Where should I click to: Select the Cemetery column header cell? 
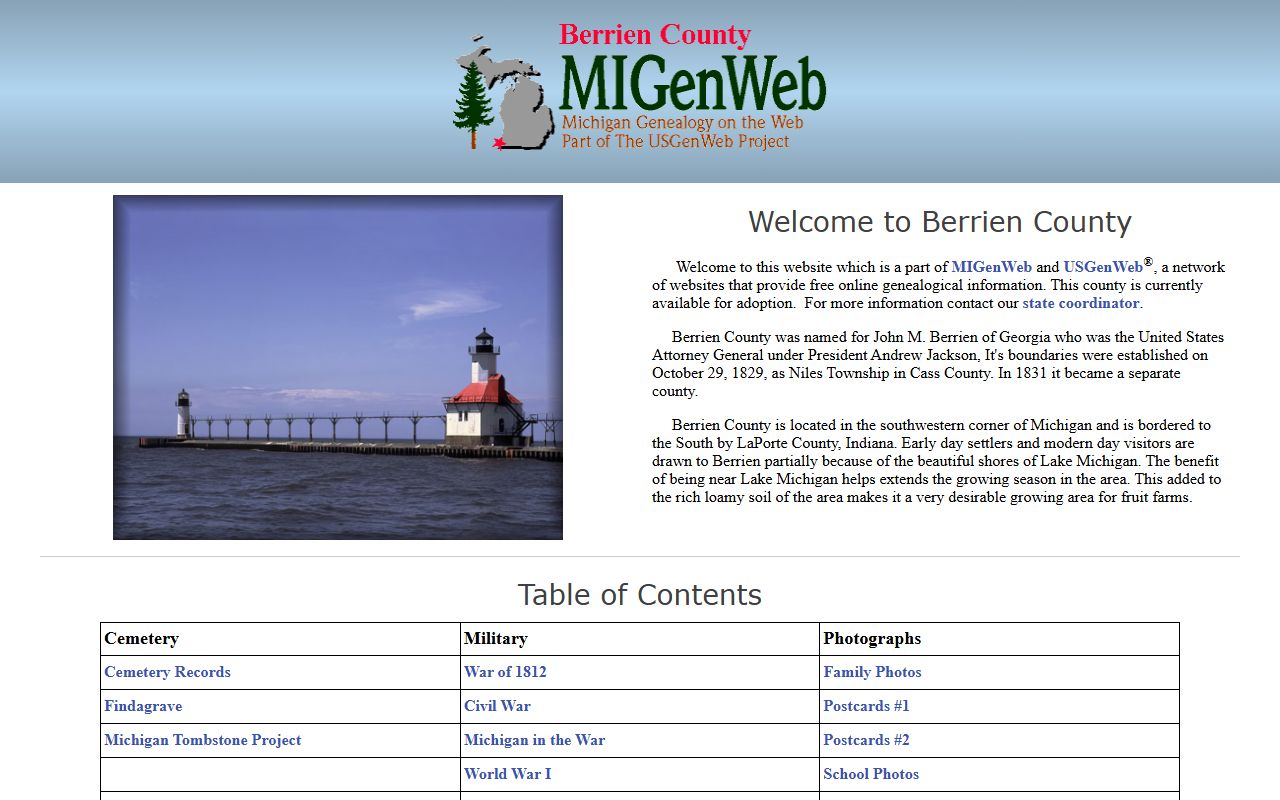[281, 639]
